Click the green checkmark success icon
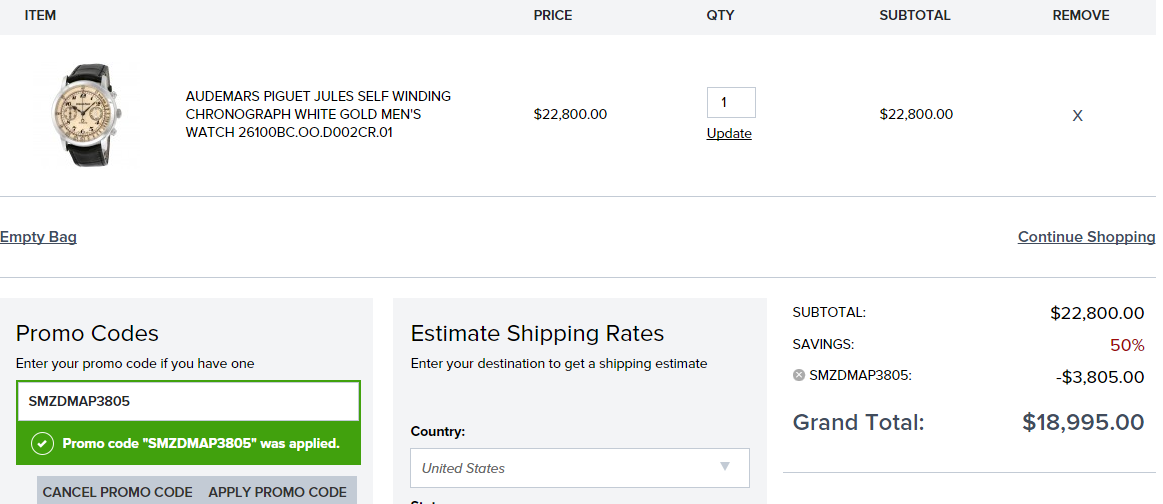 click(x=42, y=443)
